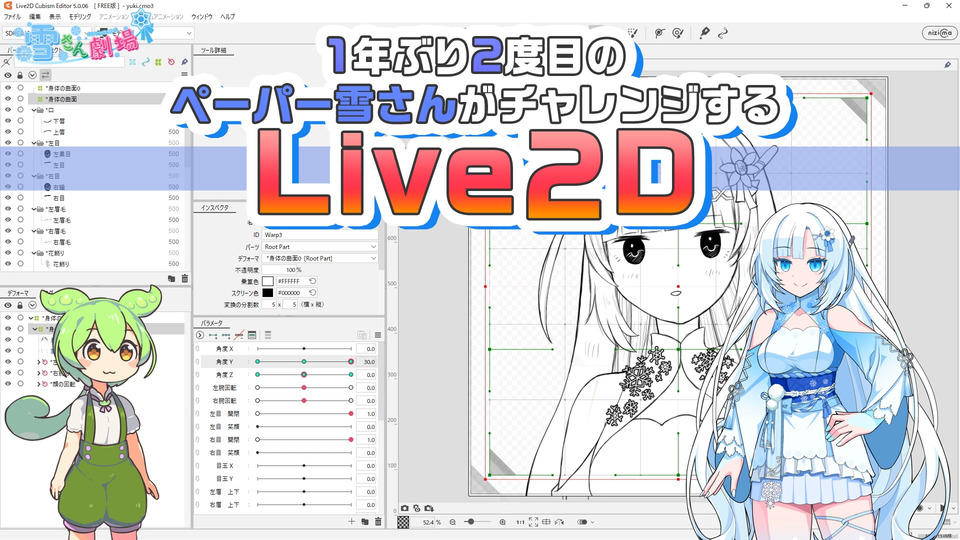Click the three-point key insert icon in the parameter panel
The width and height of the screenshot is (960, 540).
click(226, 335)
